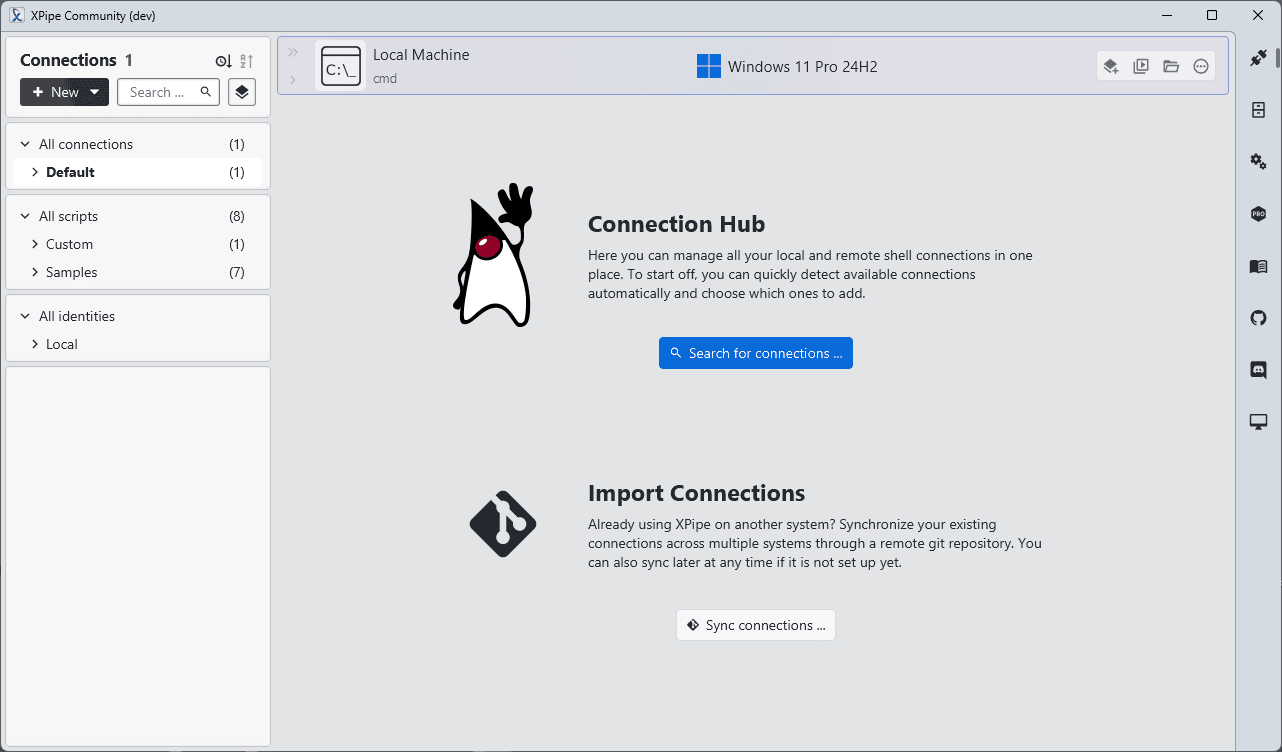Click the run scripts icon on Local Machine
Screen dimensions: 1282x752
pos(1141,67)
